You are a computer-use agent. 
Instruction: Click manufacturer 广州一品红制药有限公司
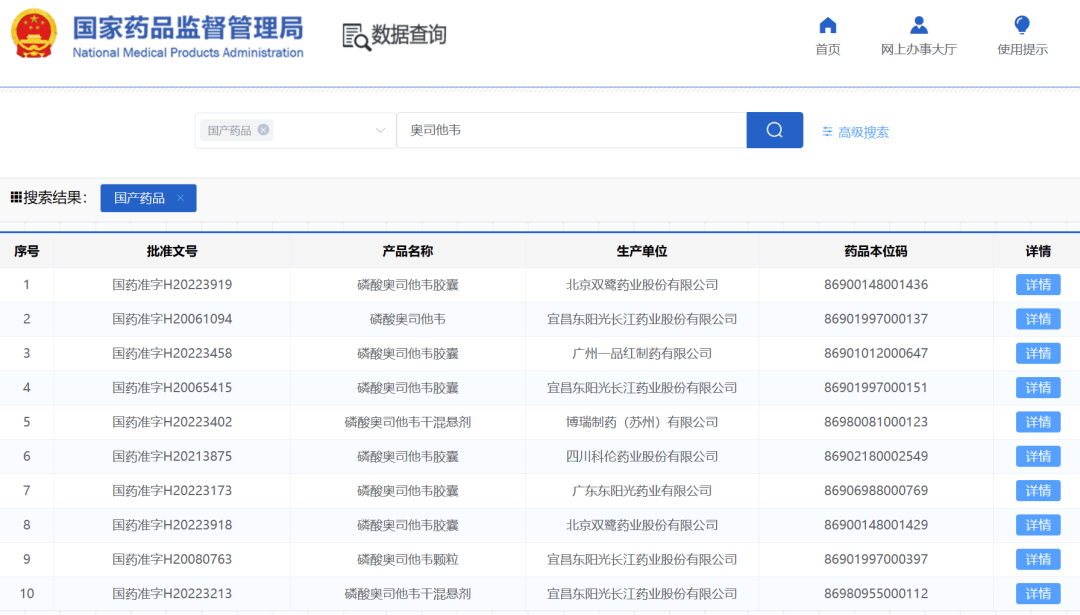[642, 353]
